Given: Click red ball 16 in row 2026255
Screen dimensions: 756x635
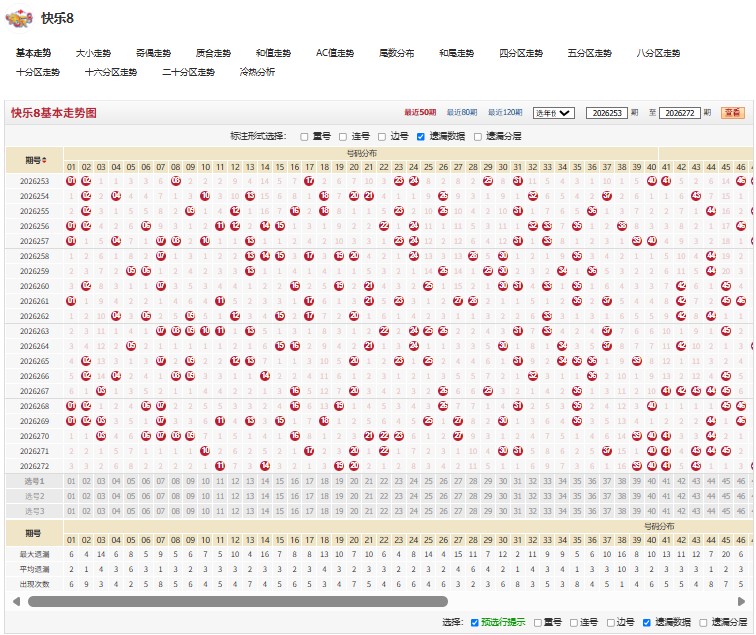Looking at the screenshot, I should (295, 211).
